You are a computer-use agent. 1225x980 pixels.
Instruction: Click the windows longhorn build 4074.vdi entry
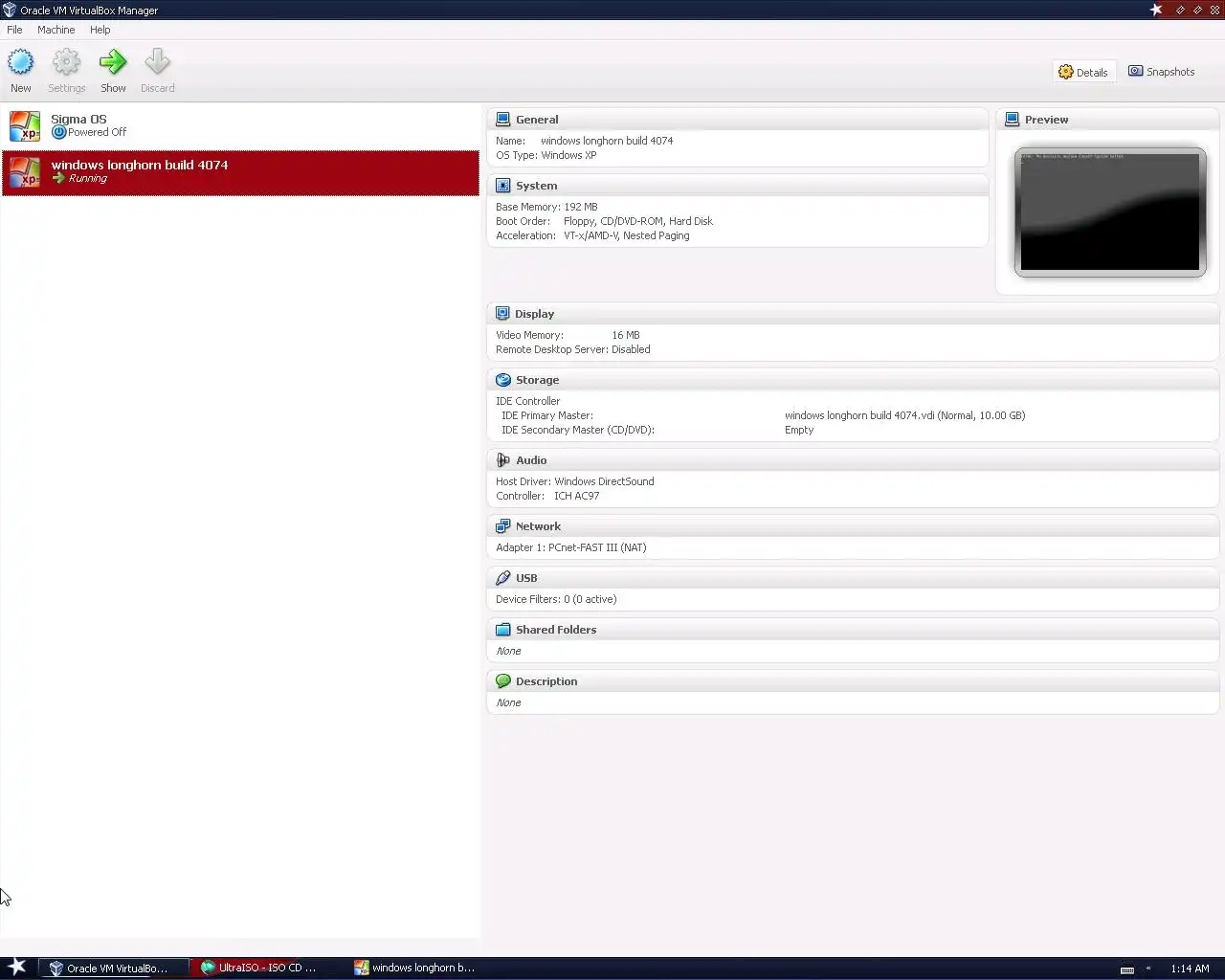[x=904, y=415]
